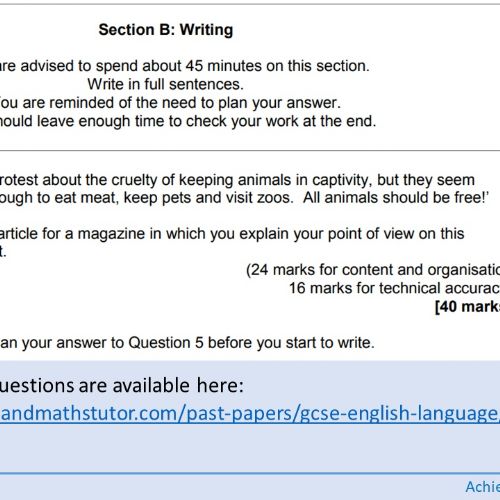Viewport: 500px width, 500px height.
Task: Click the 'check your work at the end' line
Action: pyautogui.click(x=188, y=121)
